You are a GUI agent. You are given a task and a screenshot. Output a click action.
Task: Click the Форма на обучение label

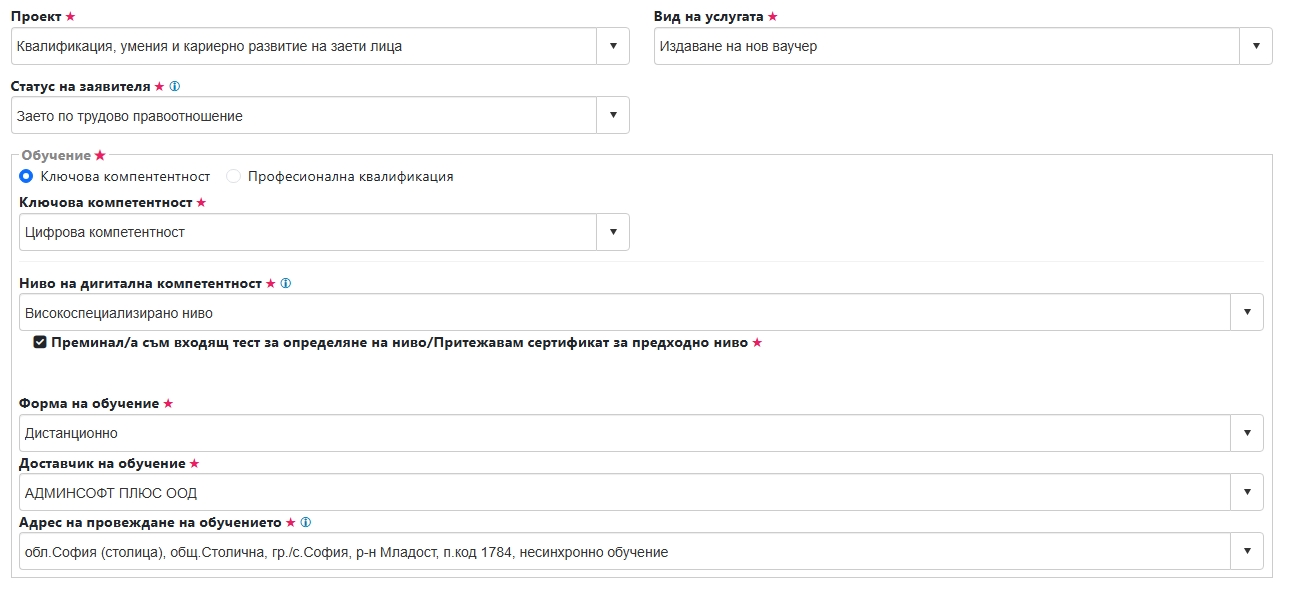click(89, 403)
